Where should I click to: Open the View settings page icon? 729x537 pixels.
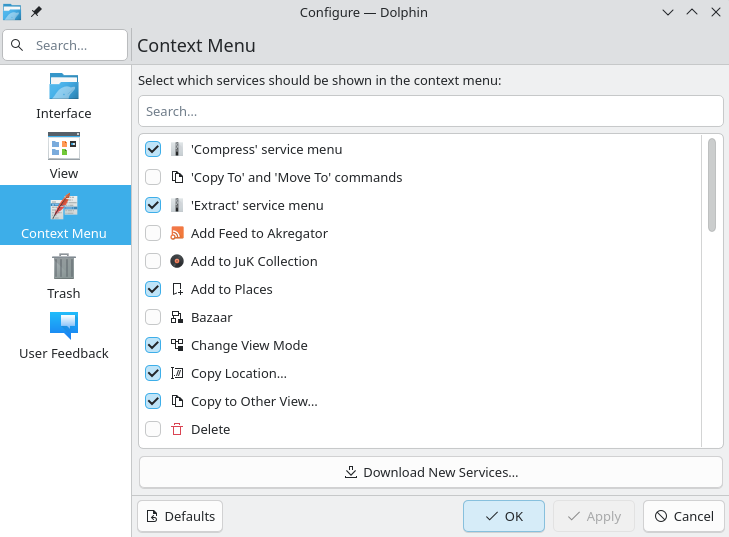click(64, 146)
